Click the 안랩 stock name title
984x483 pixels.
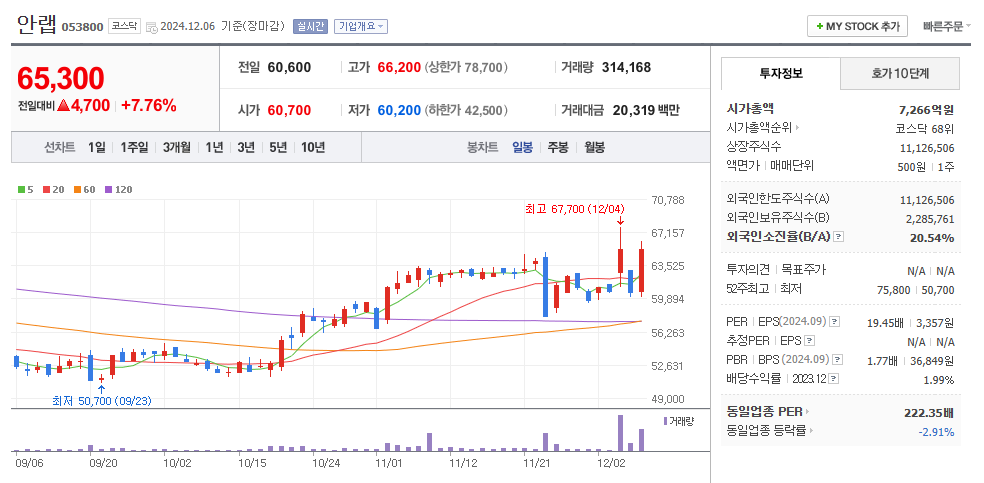pyautogui.click(x=37, y=25)
